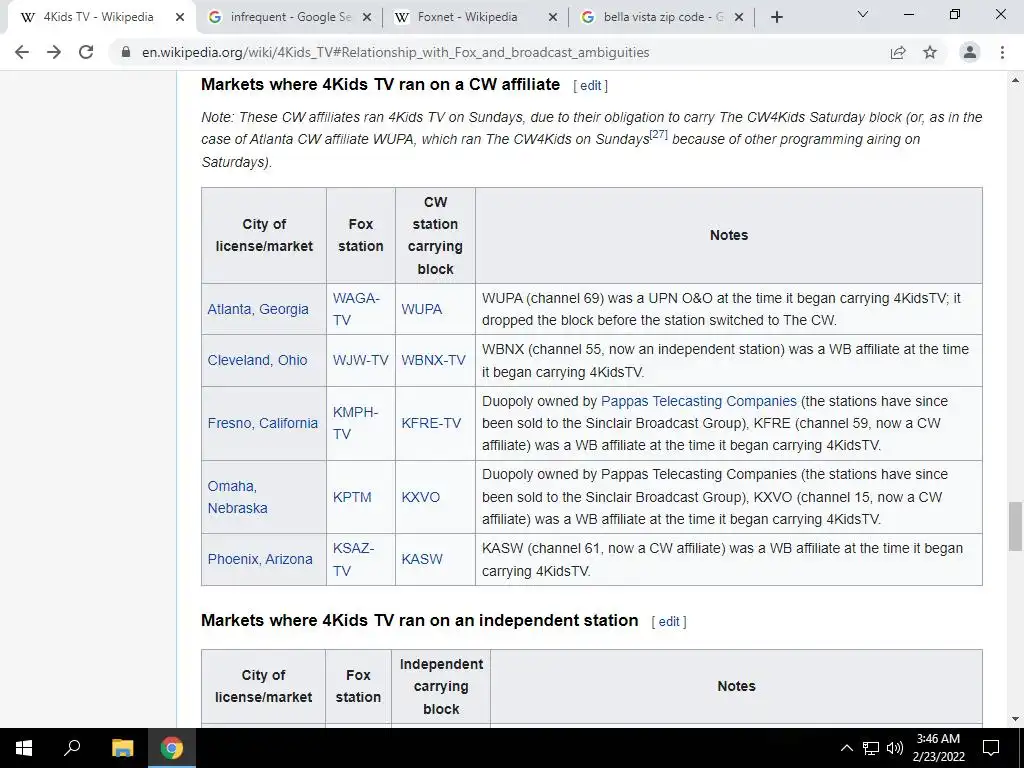Open Atlanta, Georgia link
Viewport: 1024px width, 768px height.
click(258, 309)
